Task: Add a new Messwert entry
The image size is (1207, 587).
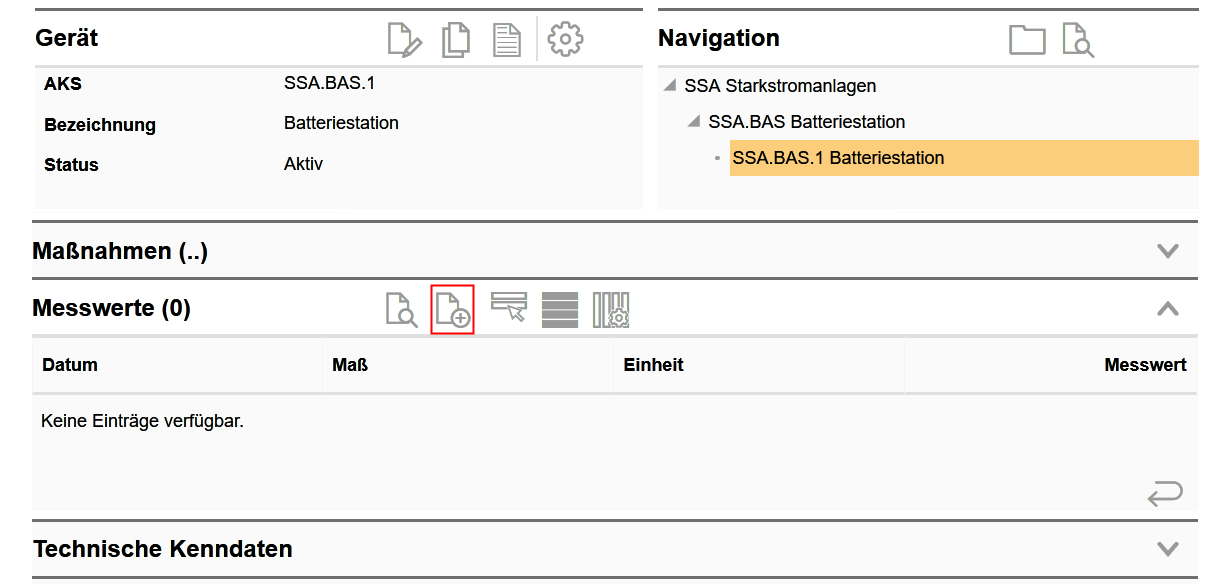Action: [x=452, y=309]
